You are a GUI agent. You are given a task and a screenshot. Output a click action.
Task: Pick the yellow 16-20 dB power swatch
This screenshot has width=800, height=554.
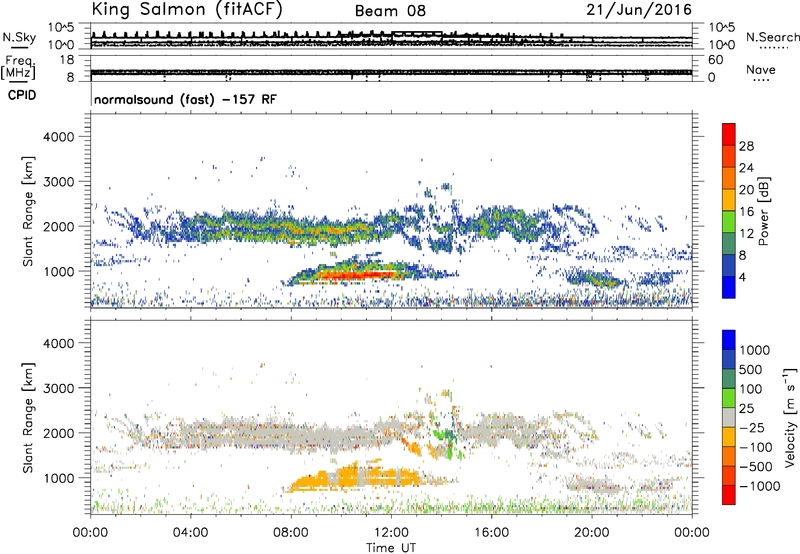pos(729,199)
